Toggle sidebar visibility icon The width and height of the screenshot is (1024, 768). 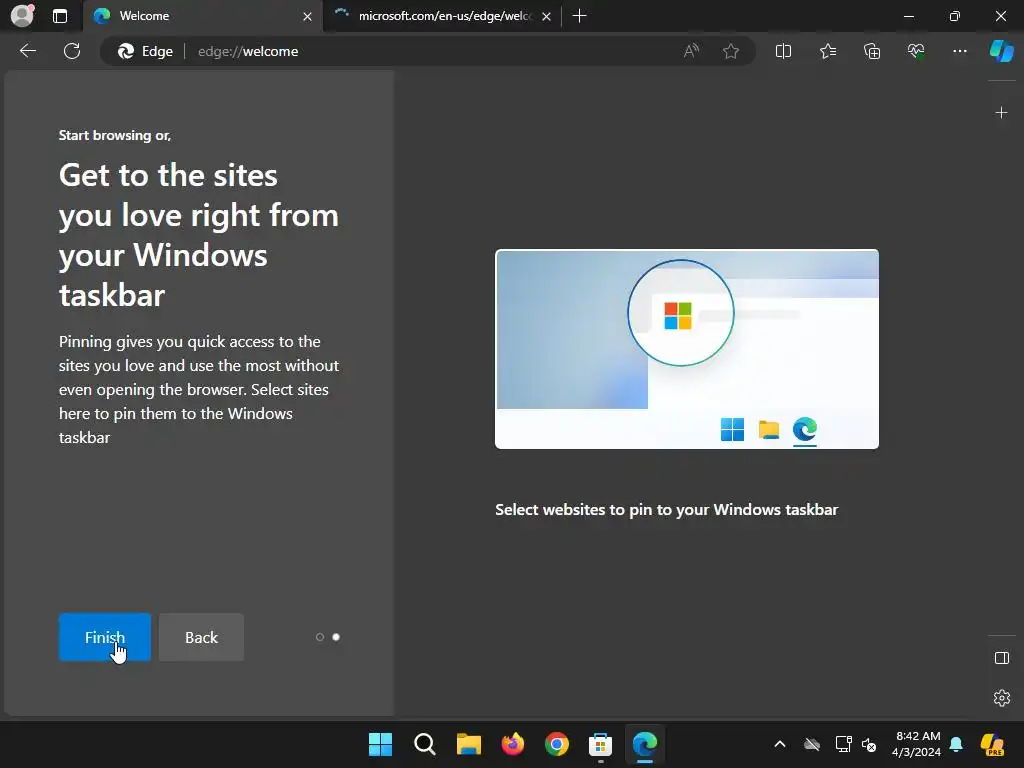click(1001, 658)
